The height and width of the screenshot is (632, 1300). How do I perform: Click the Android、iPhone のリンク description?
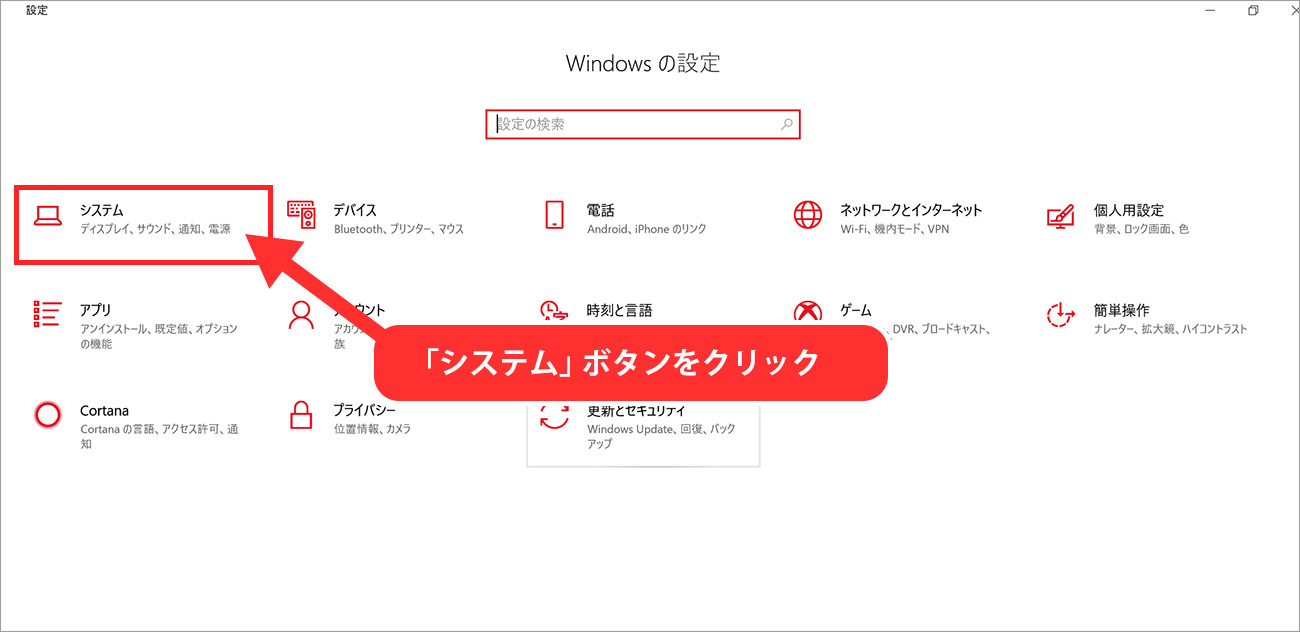point(647,229)
